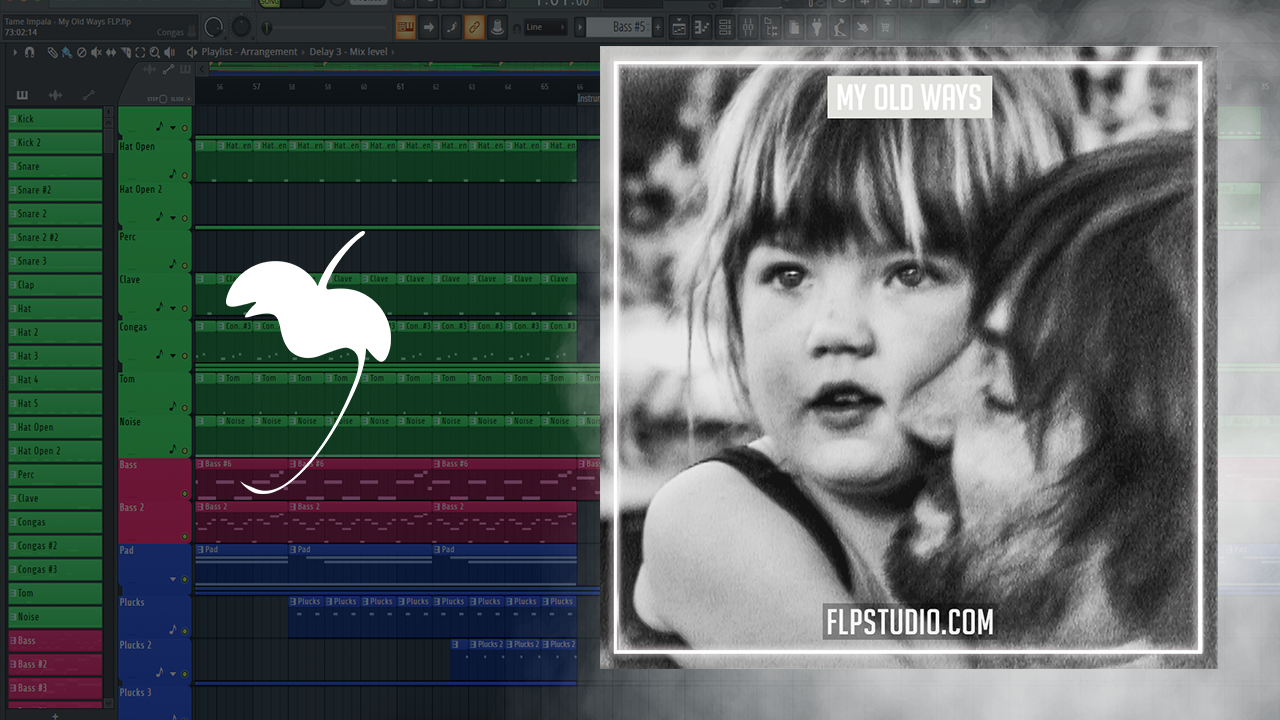Toggle the multilink to controllers button
This screenshot has height=720, width=1280.
(x=473, y=27)
